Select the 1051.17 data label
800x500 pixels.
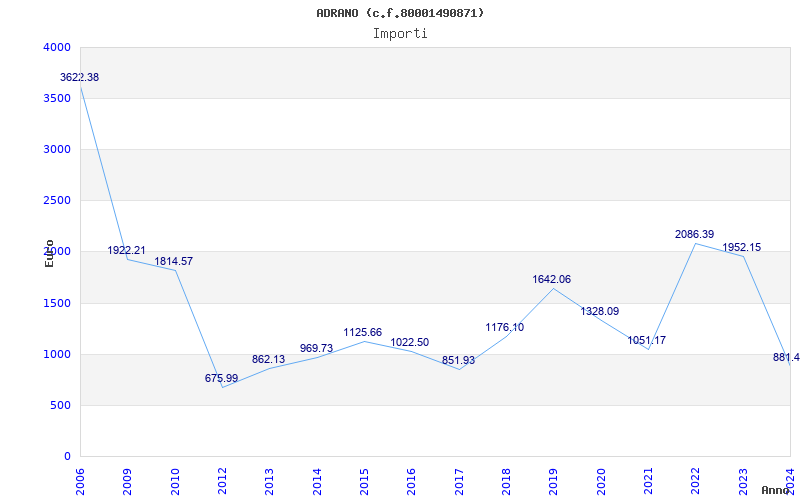(646, 340)
